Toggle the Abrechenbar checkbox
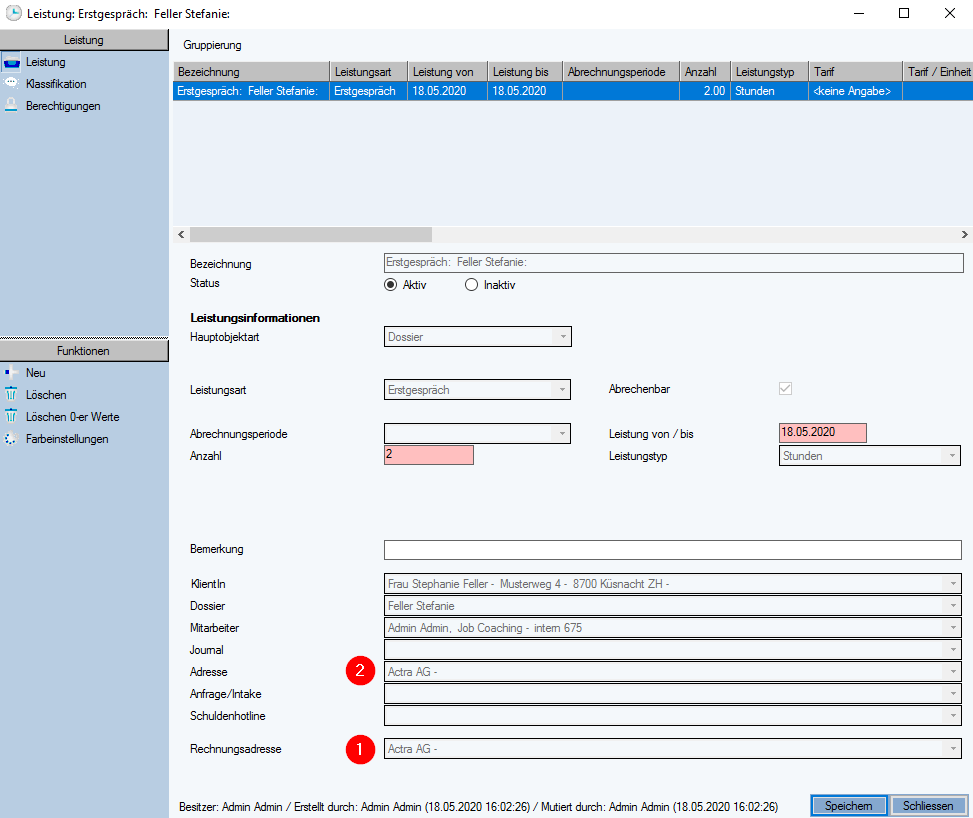Screen dimensions: 973x818 point(786,389)
